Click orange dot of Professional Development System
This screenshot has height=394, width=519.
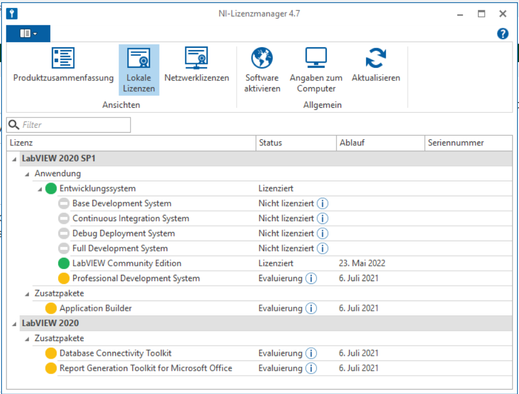click(63, 278)
